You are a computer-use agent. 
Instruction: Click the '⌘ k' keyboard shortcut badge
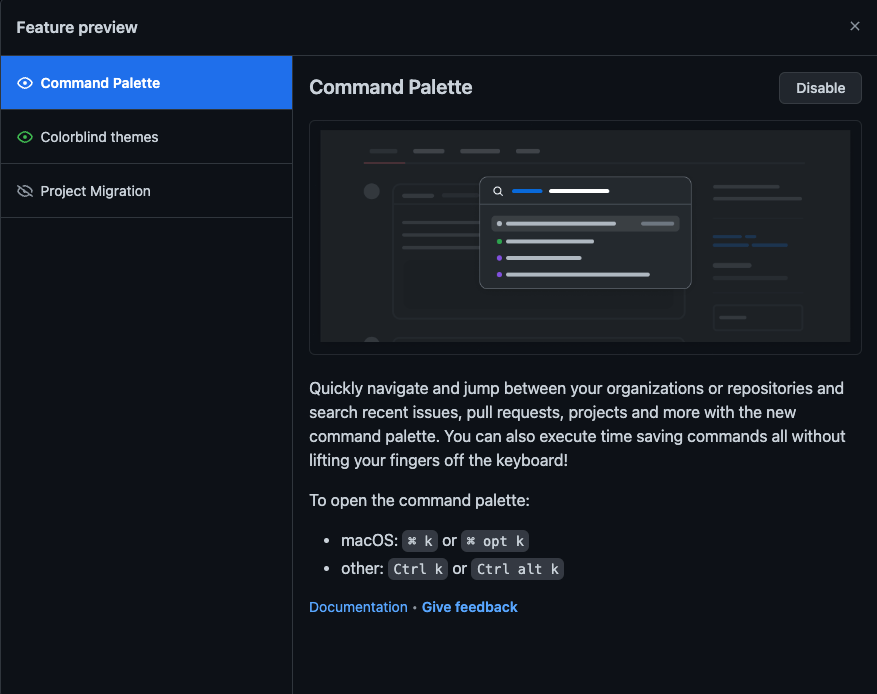point(419,541)
